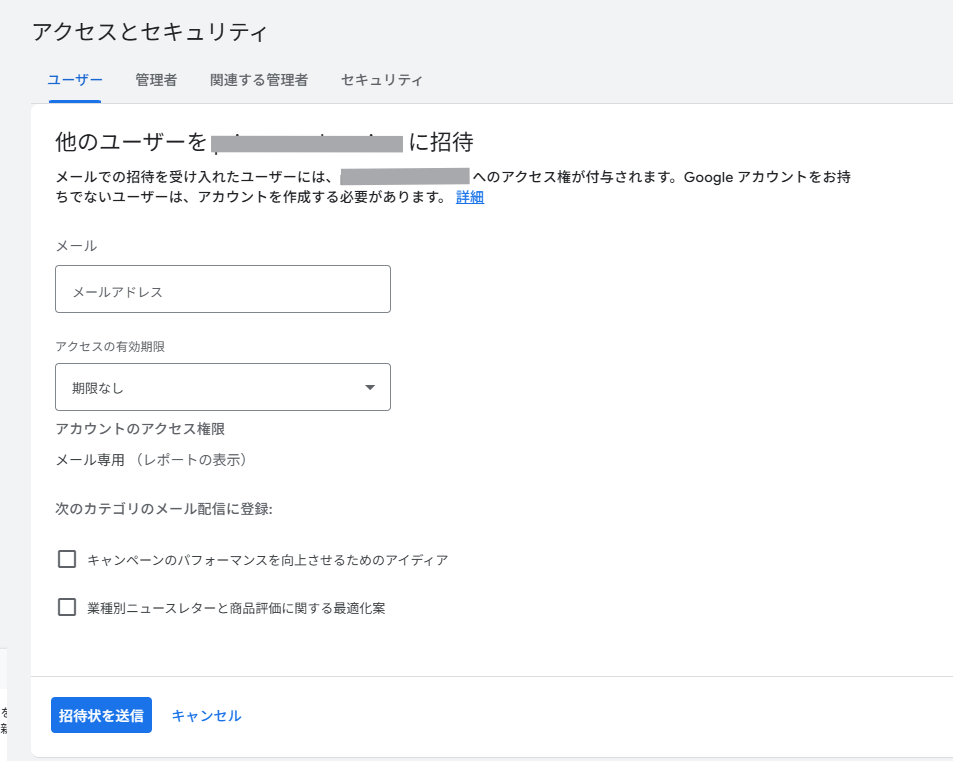Click the アクセスとセキュリティ page heading
Image resolution: width=953 pixels, height=761 pixels.
click(x=150, y=32)
